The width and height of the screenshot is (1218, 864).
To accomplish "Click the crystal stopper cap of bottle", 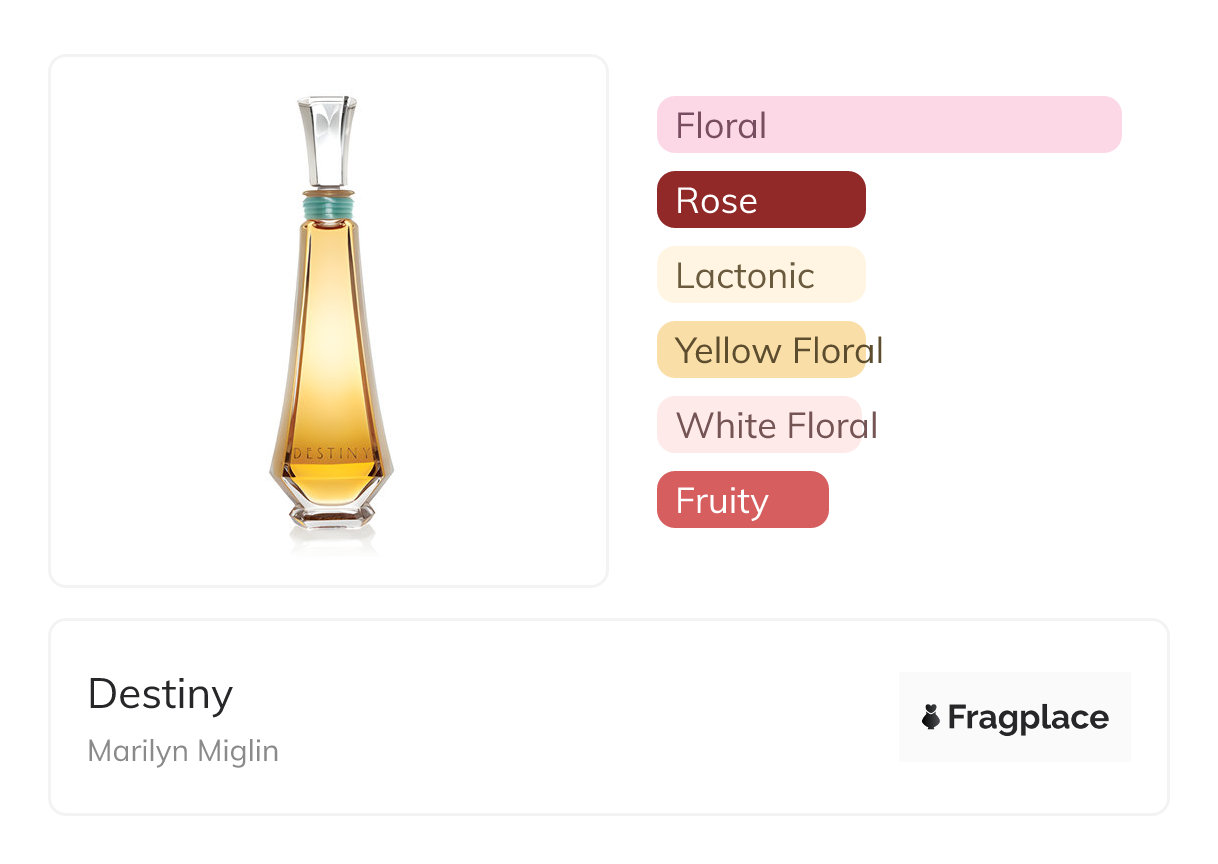I will click(327, 139).
